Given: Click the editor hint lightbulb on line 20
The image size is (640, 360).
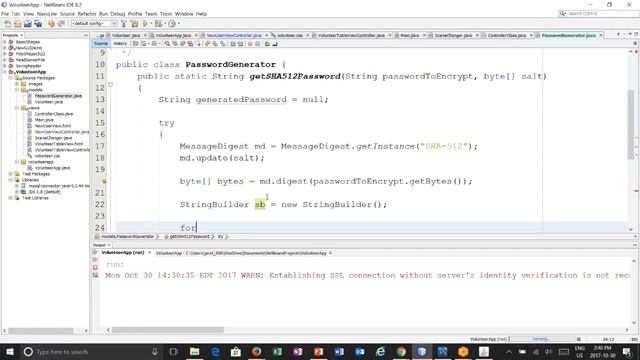Looking at the screenshot, I should tap(104, 181).
